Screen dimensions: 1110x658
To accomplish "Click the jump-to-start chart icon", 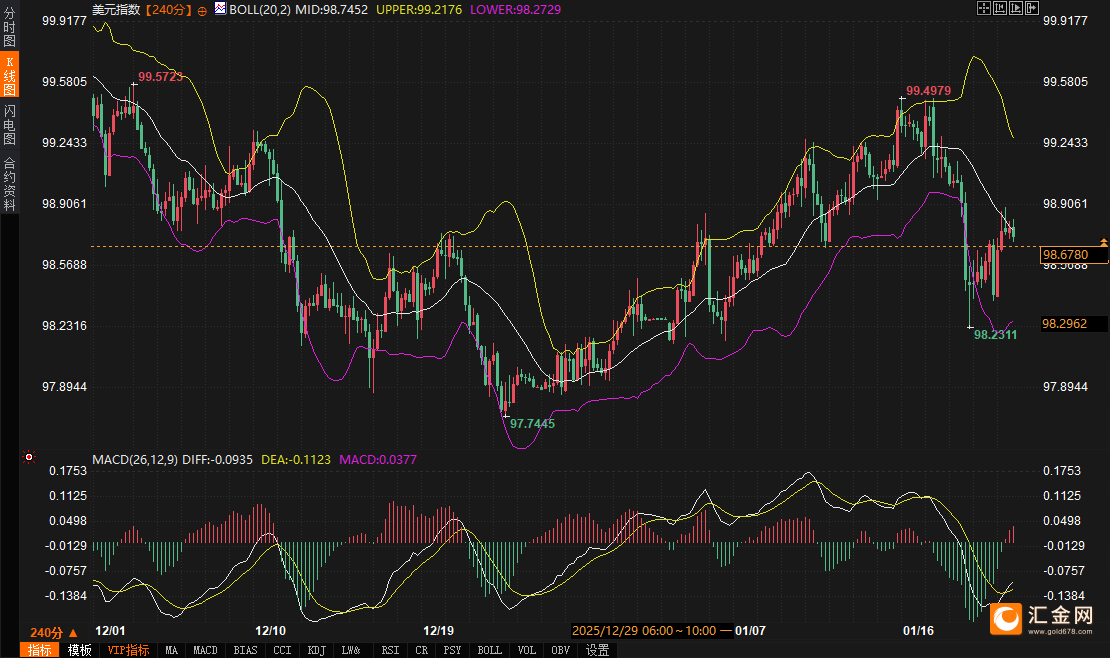I will [x=999, y=8].
